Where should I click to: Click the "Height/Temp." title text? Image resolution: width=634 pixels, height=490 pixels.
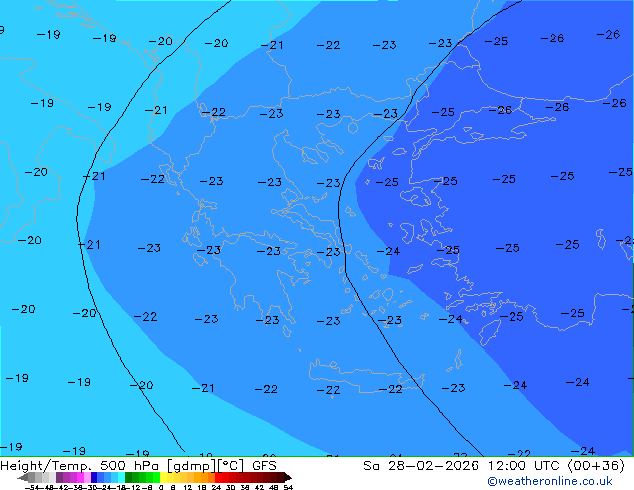click(x=46, y=466)
